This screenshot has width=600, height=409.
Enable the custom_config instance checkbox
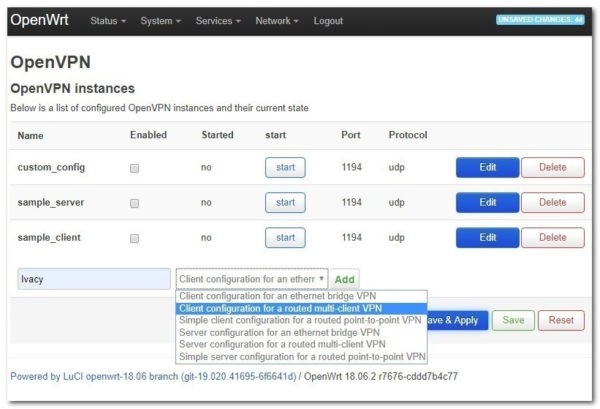134,168
